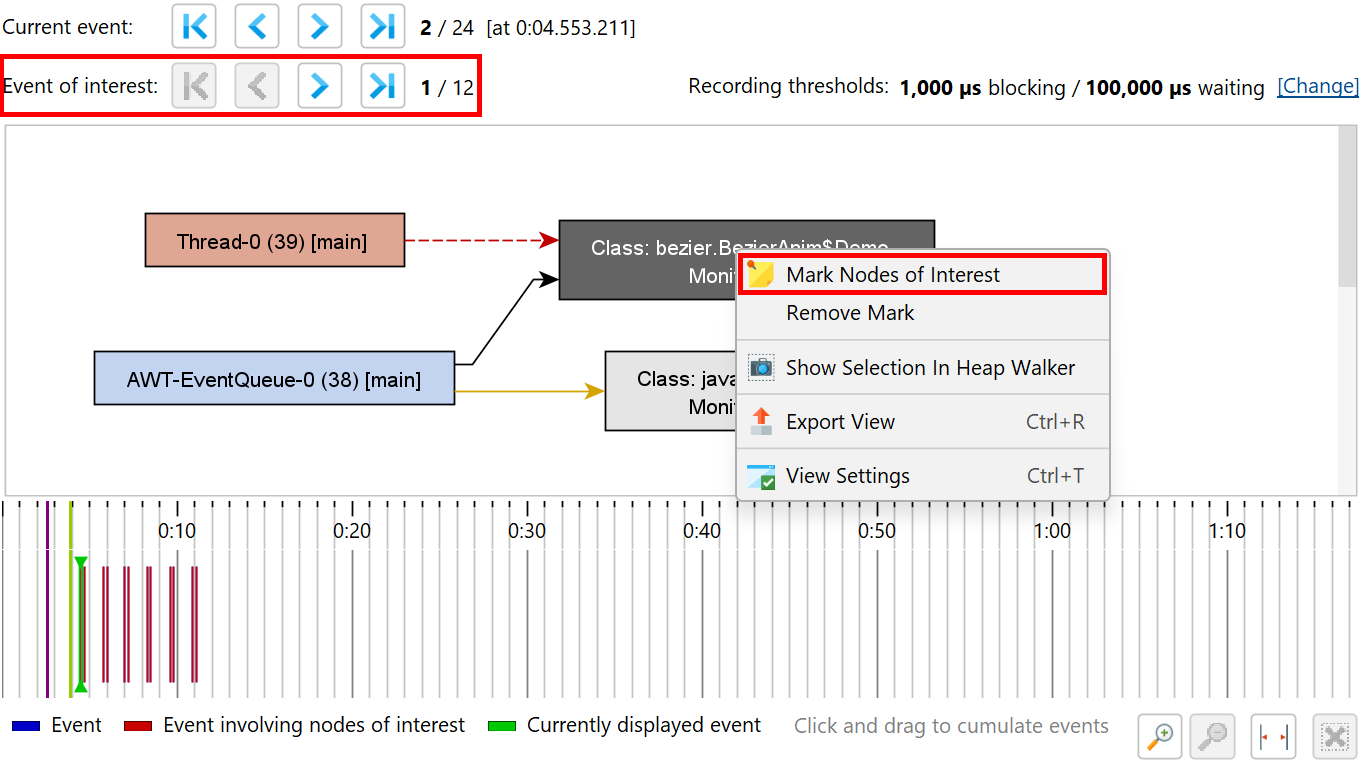Click the green displayed event legend swatch
1360x763 pixels.
pos(502,726)
